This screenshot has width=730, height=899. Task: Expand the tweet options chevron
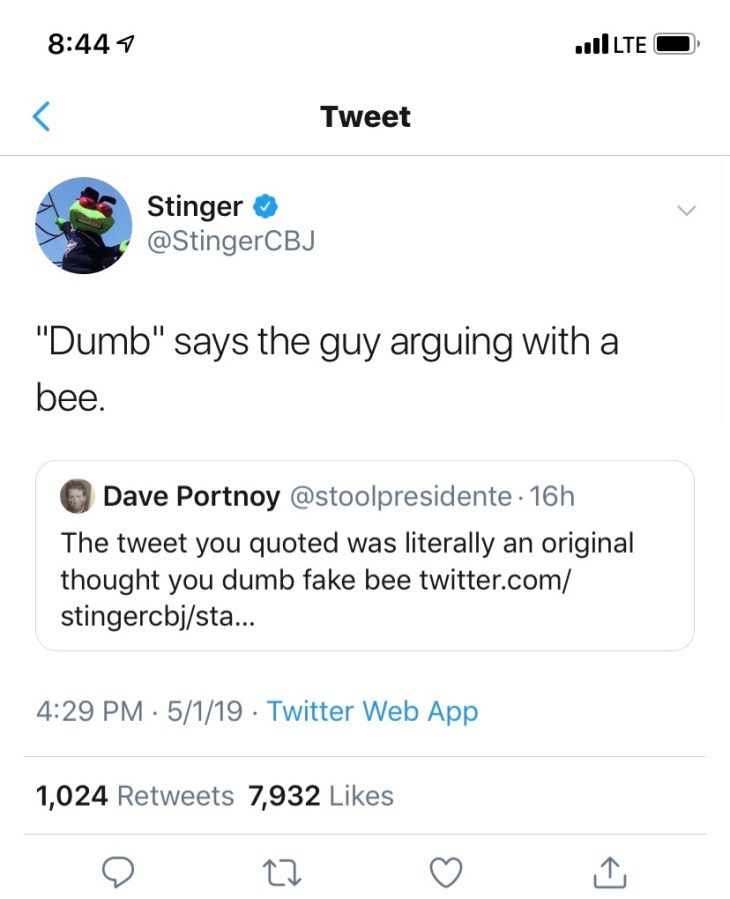click(685, 210)
